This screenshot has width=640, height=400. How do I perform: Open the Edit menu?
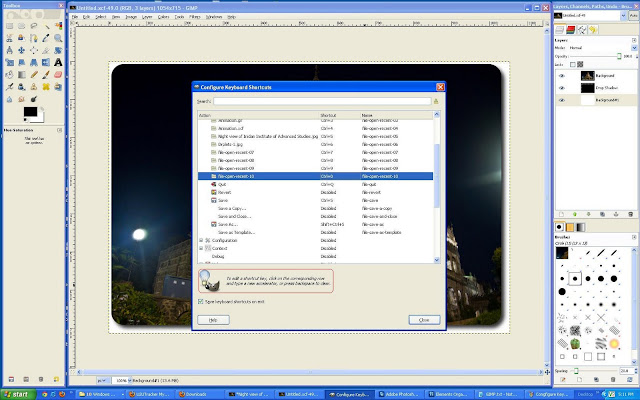coord(87,17)
